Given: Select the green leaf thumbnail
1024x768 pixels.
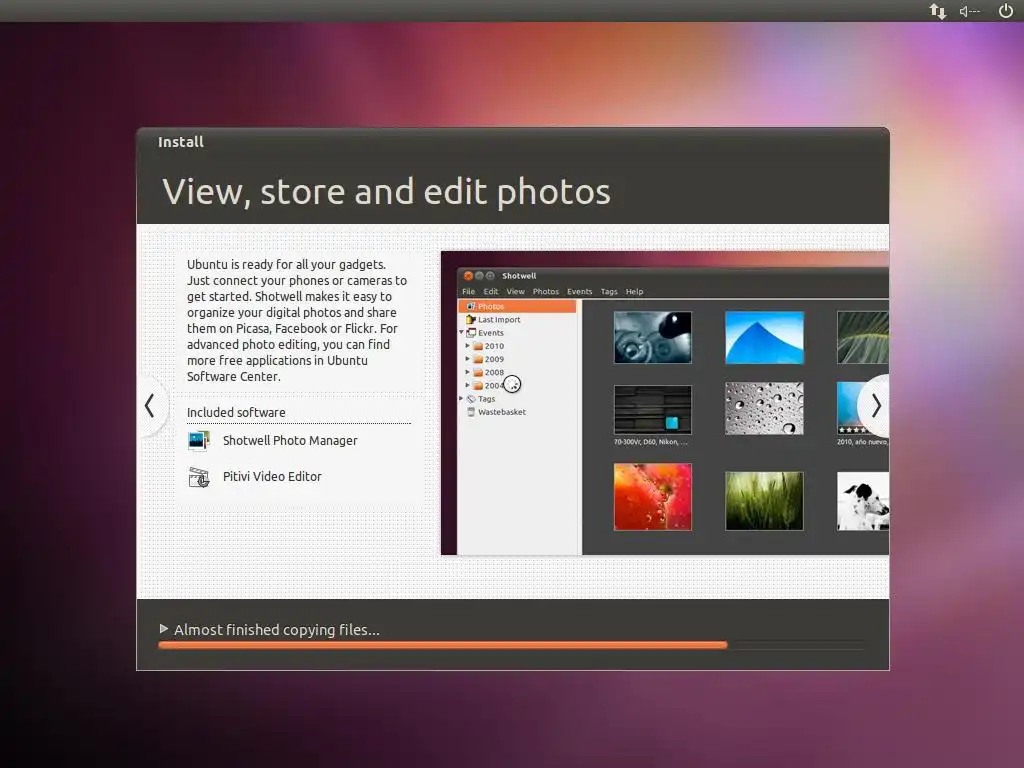Looking at the screenshot, I should tap(862, 337).
